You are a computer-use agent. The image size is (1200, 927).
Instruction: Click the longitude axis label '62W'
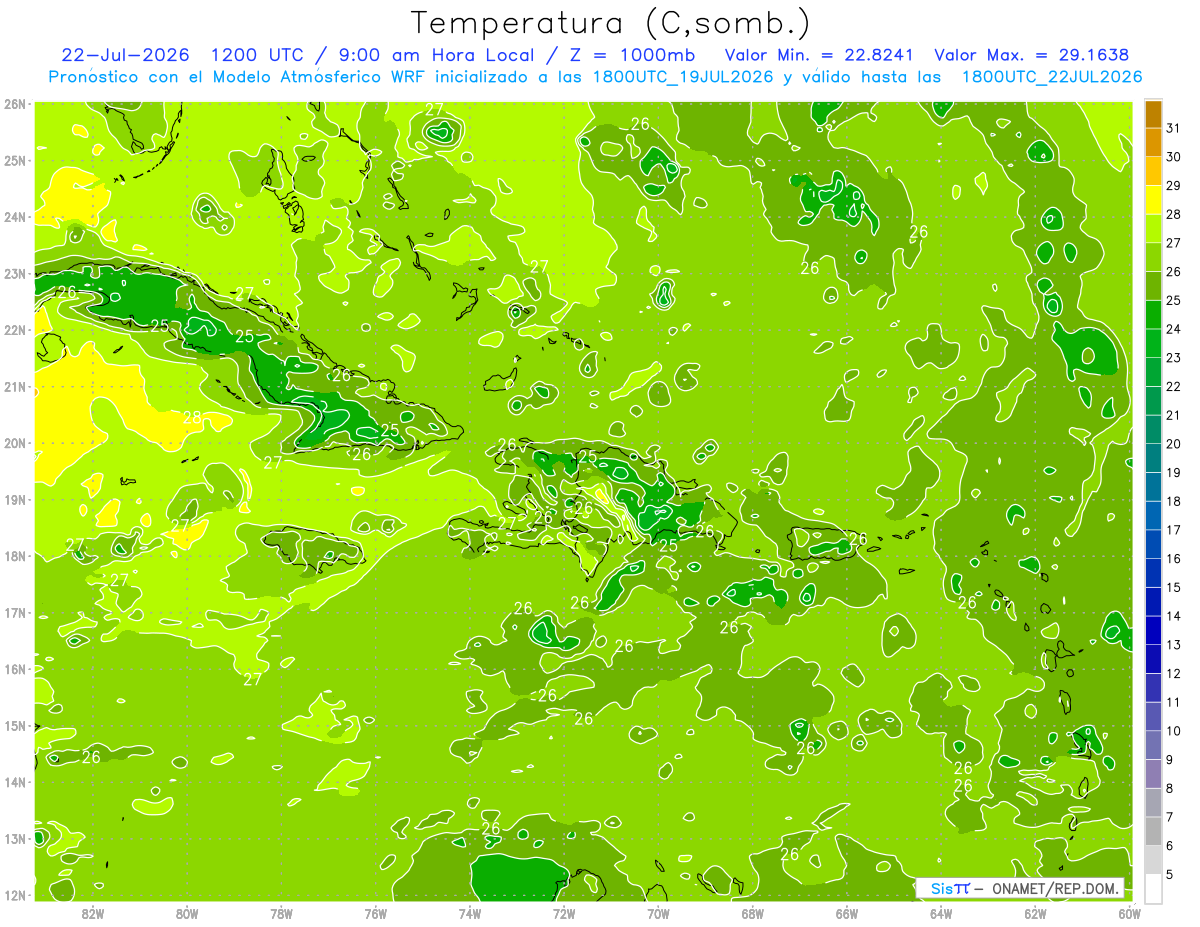pyautogui.click(x=1035, y=914)
